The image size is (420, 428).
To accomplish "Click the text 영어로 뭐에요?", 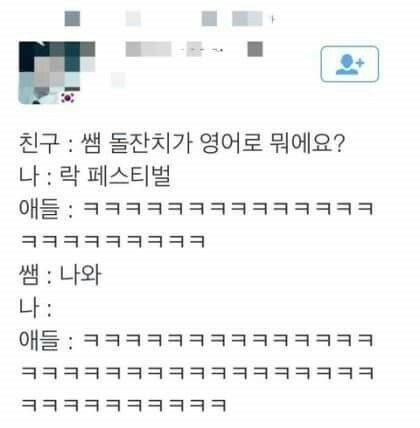I will pos(272,143).
